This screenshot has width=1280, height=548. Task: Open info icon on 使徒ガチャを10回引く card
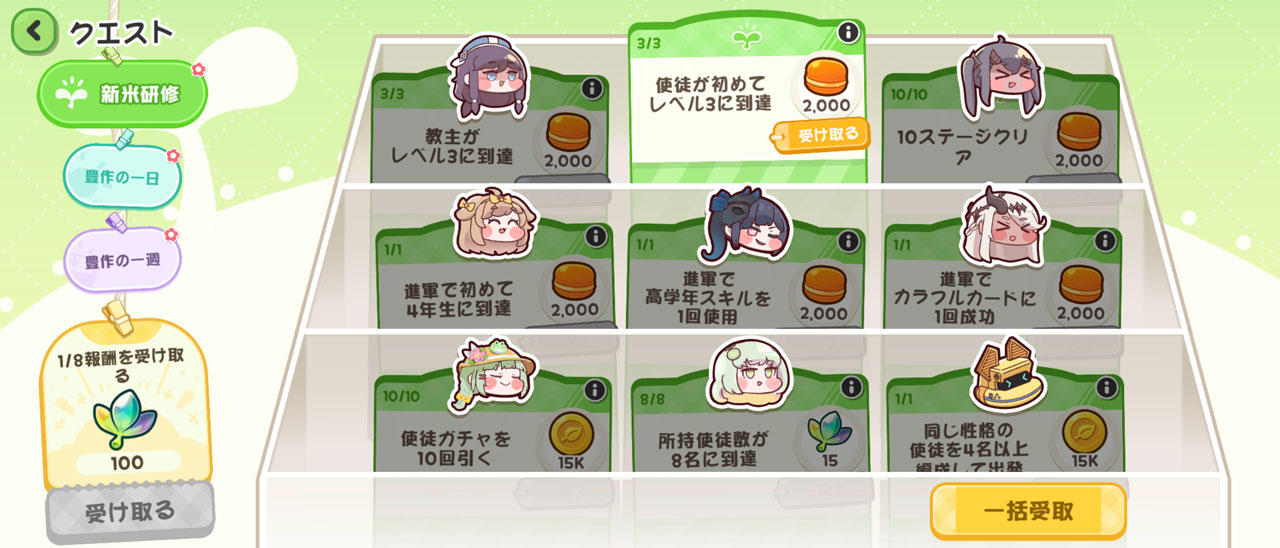pos(594,389)
